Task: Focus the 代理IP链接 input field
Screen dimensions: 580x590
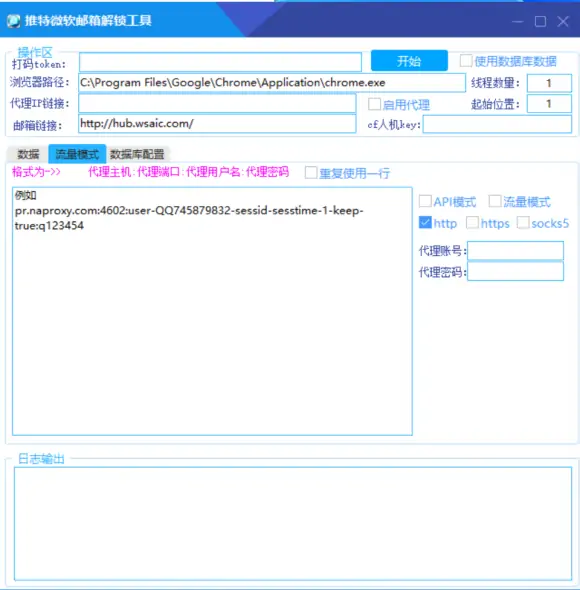Action: point(217,103)
